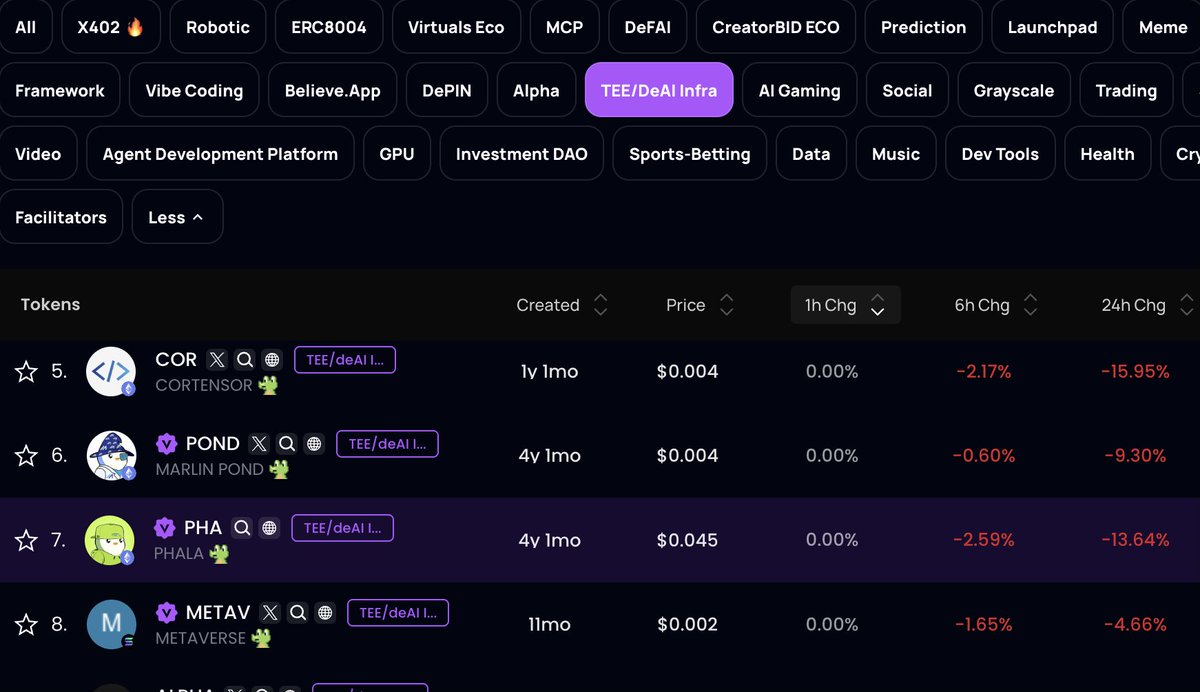Open METAV's X (Twitter) icon
This screenshot has height=692, width=1200.
(270, 613)
